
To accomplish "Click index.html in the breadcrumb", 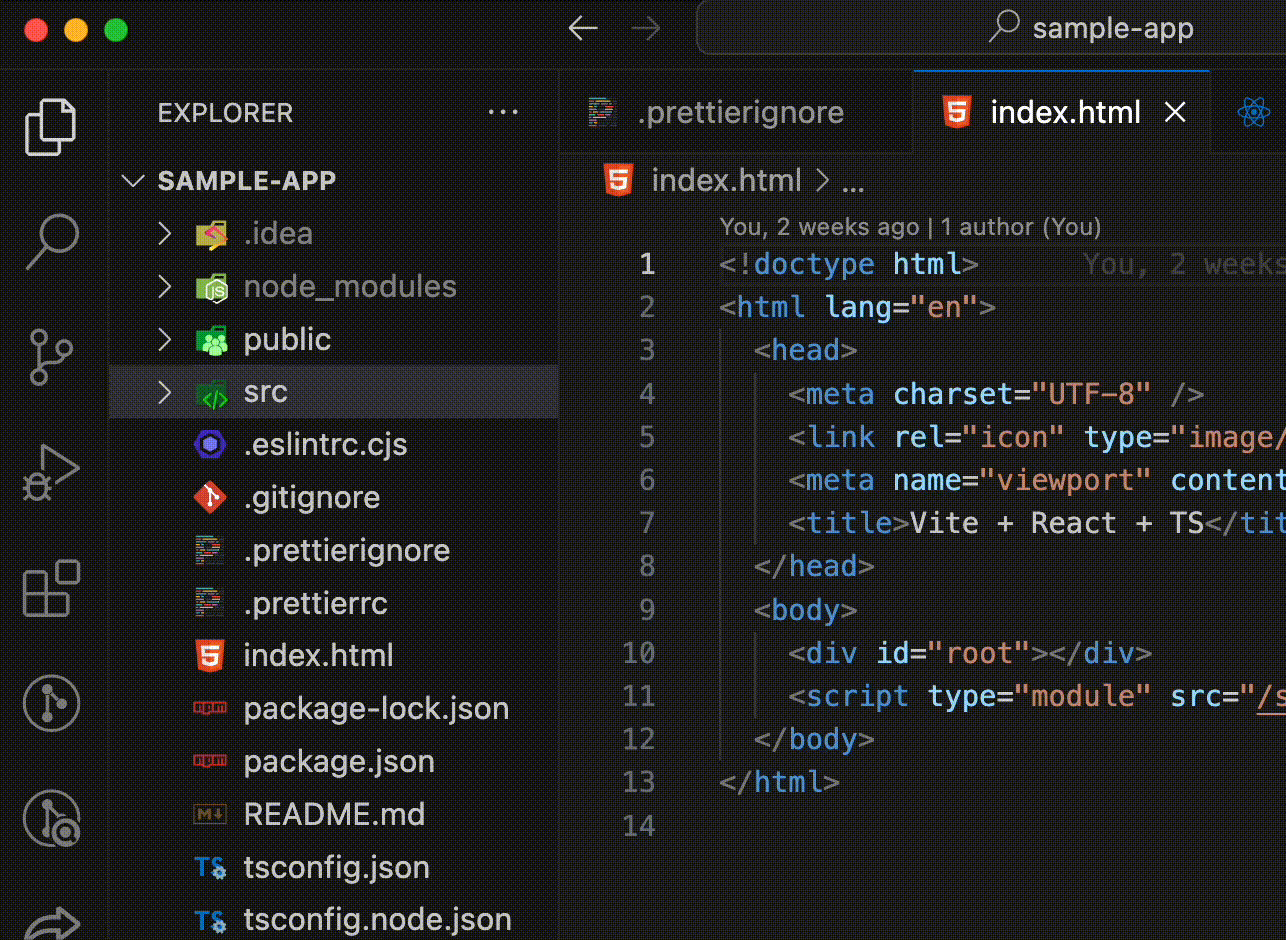I will click(x=726, y=181).
